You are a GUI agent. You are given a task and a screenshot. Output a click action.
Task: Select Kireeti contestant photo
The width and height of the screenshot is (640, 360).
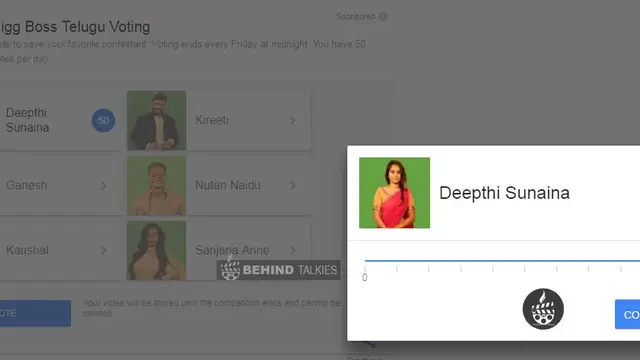click(156, 120)
